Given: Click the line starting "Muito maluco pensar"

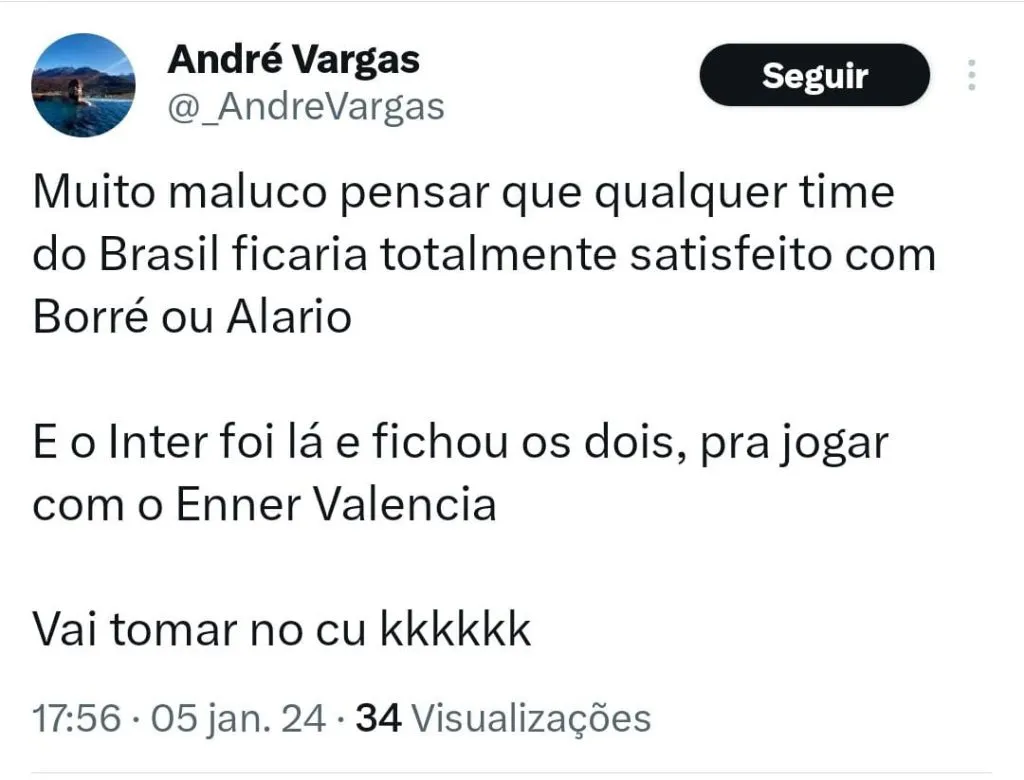Looking at the screenshot, I should pos(463,193).
